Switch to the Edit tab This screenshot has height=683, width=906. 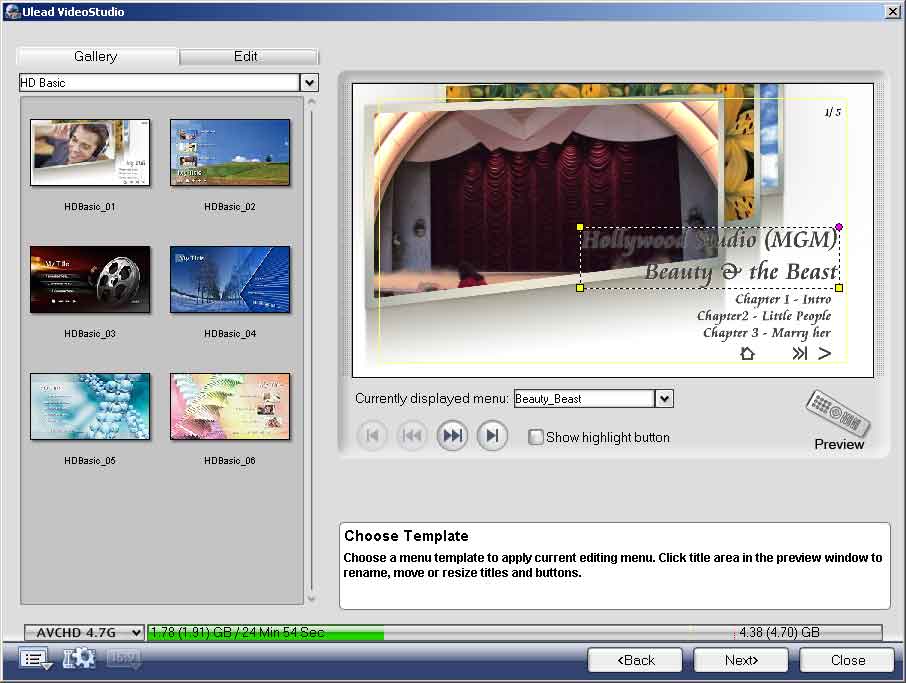click(248, 57)
